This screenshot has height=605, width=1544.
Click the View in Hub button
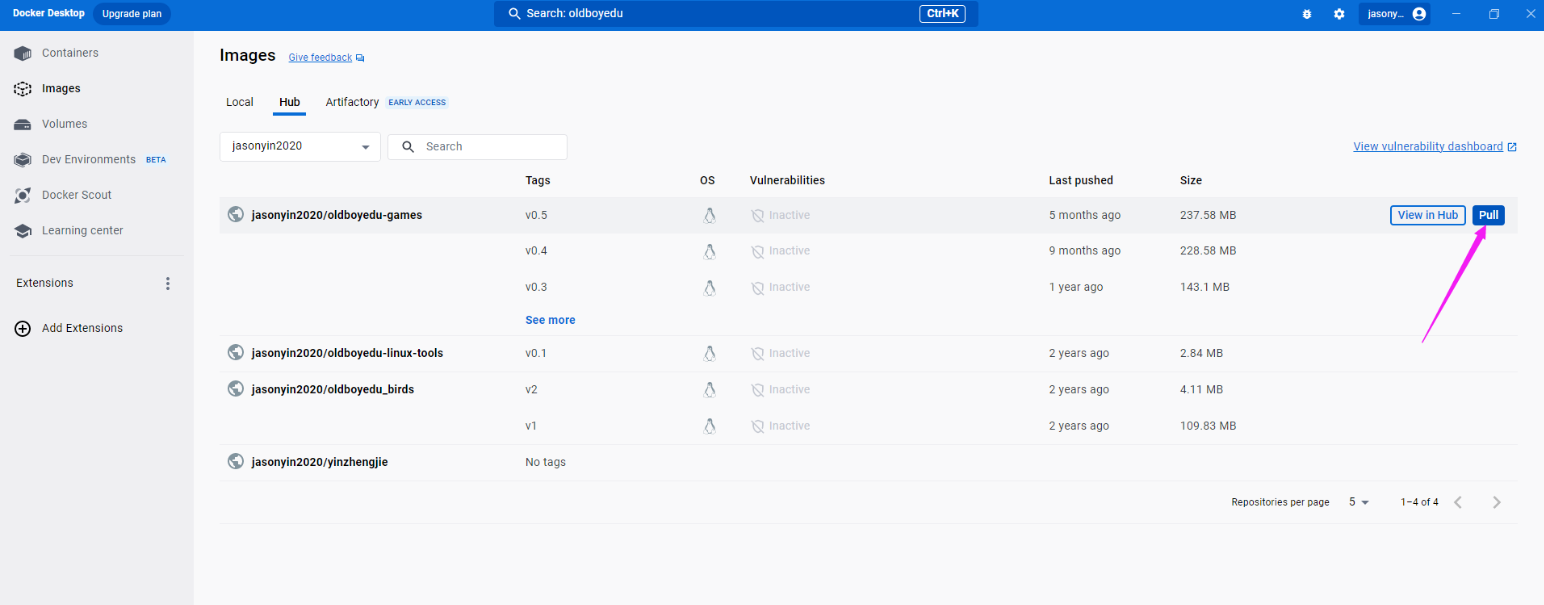[x=1427, y=215]
